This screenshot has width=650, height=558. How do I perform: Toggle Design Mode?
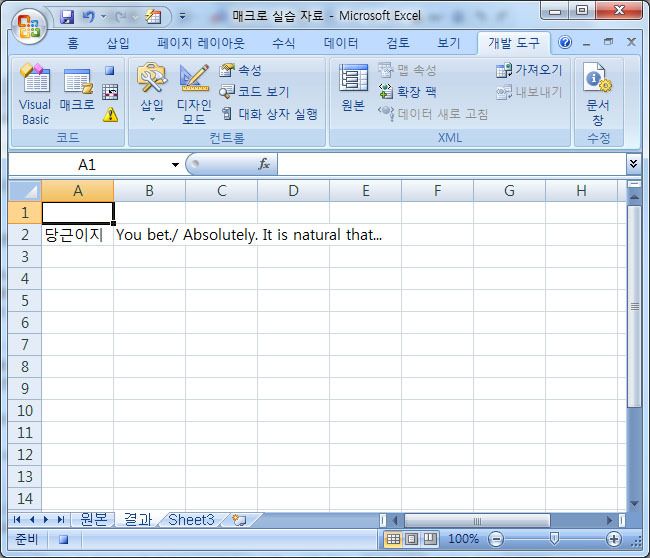pyautogui.click(x=194, y=95)
